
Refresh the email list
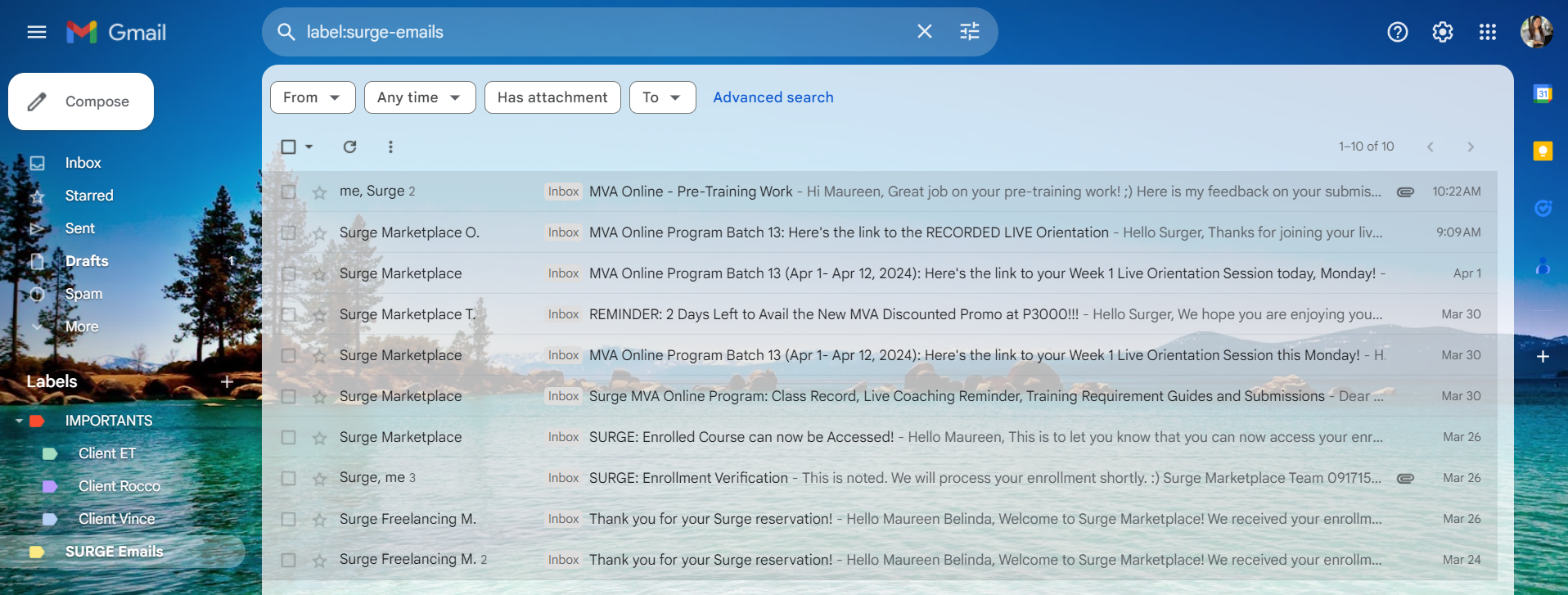(350, 146)
